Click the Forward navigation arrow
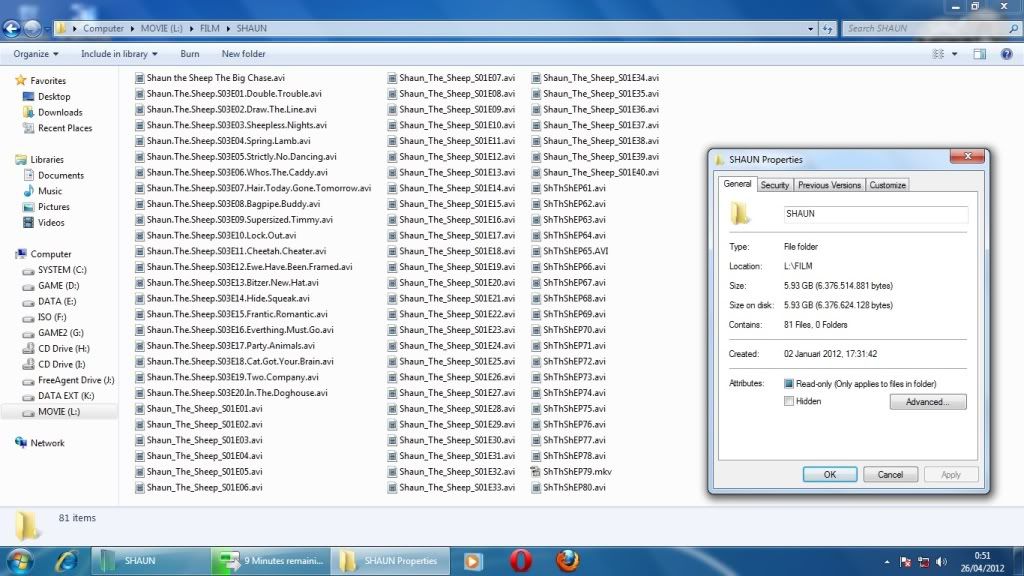Viewport: 1024px width, 576px height. point(32,28)
